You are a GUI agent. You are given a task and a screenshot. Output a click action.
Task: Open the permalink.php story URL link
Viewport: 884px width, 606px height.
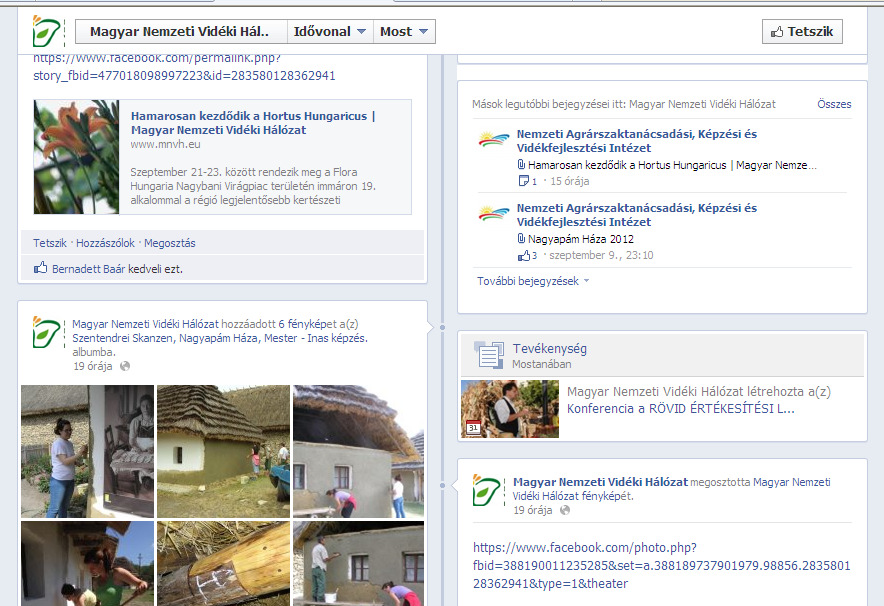coord(184,67)
